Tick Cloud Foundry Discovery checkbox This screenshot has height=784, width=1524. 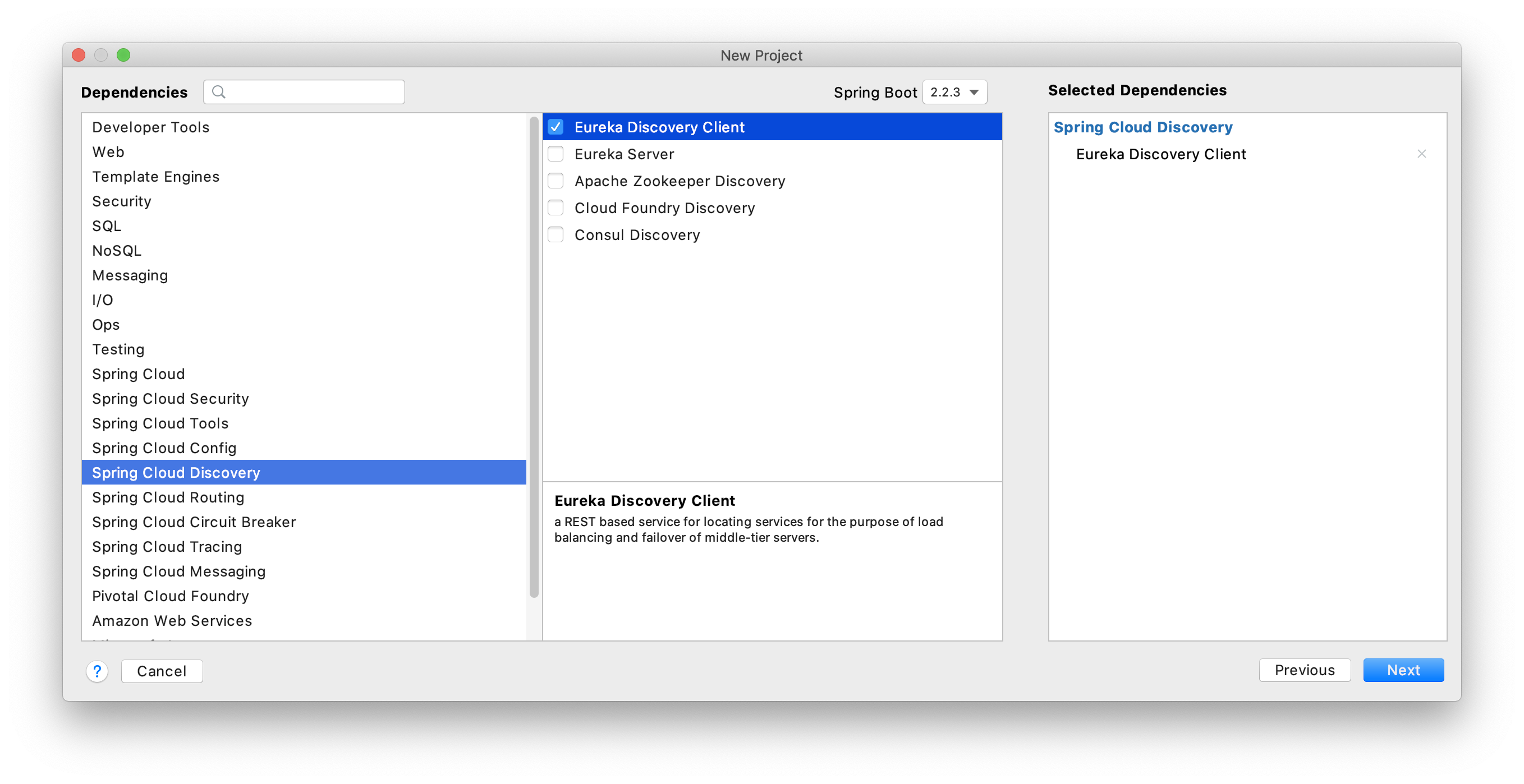(556, 208)
